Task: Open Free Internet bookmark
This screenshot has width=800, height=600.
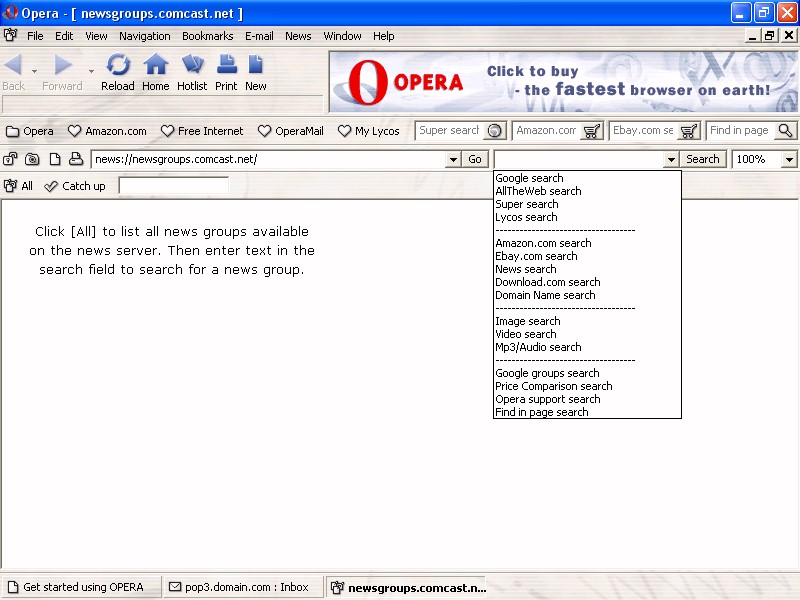Action: 202,131
